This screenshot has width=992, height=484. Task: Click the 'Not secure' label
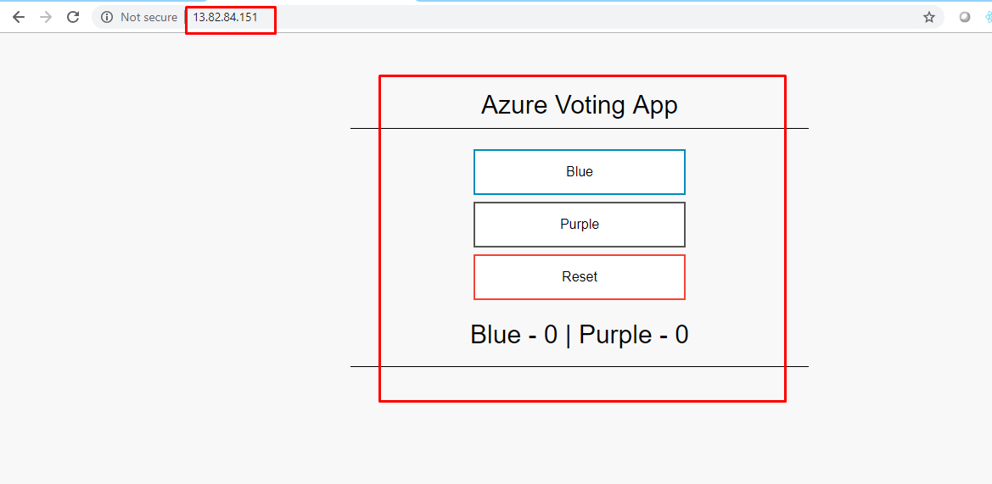149,18
